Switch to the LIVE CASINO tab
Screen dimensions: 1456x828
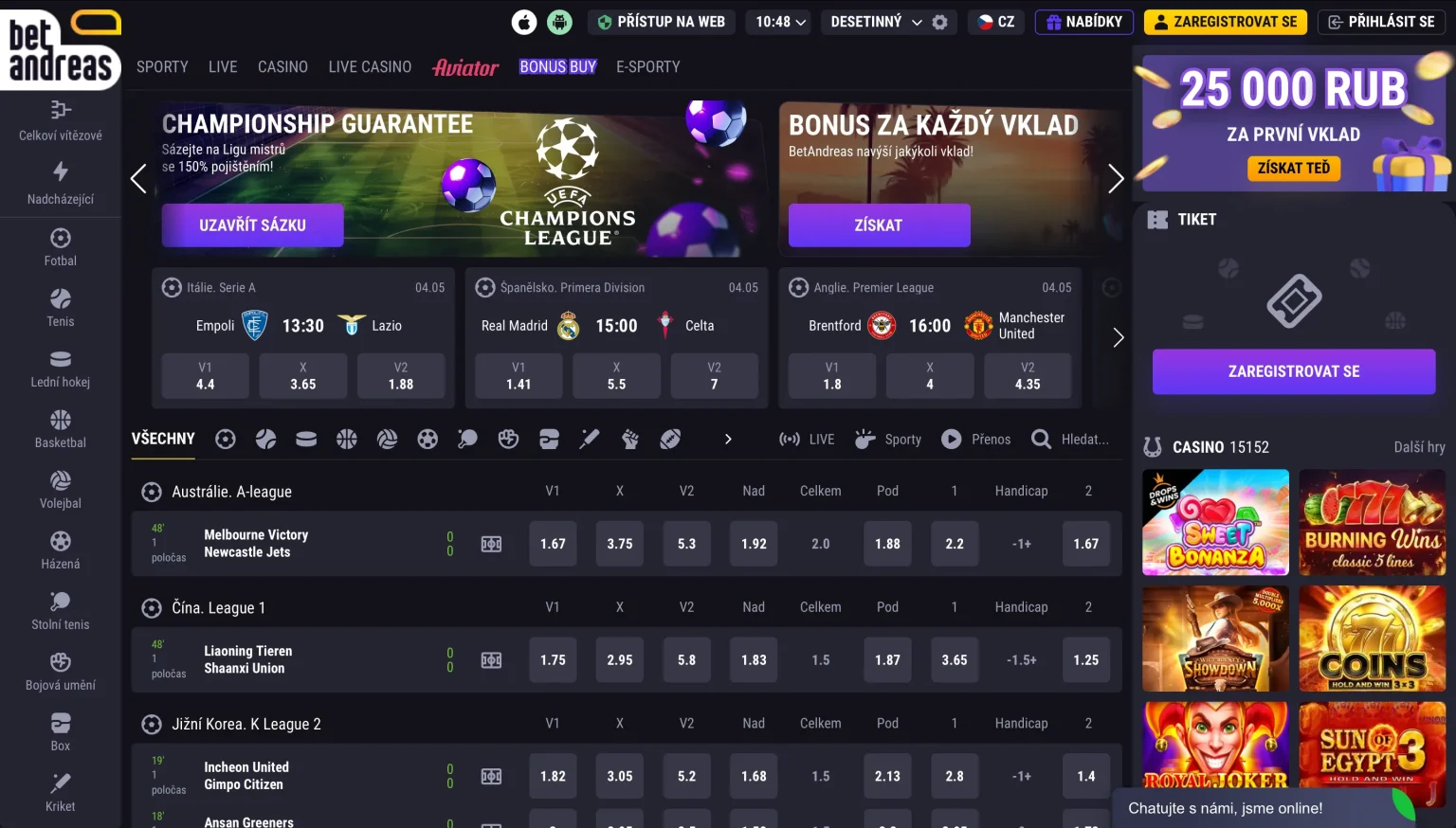(x=370, y=67)
